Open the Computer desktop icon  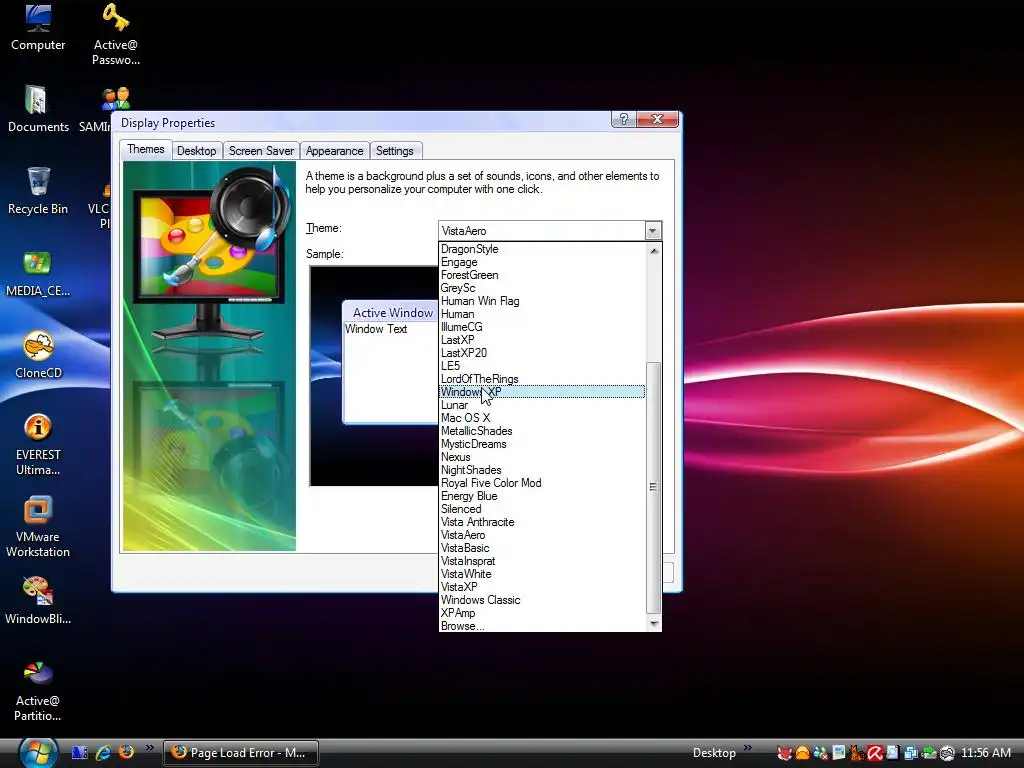tap(38, 27)
